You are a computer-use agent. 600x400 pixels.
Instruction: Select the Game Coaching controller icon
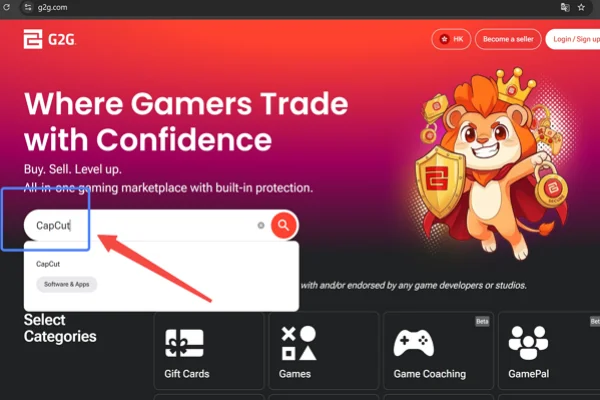414,343
